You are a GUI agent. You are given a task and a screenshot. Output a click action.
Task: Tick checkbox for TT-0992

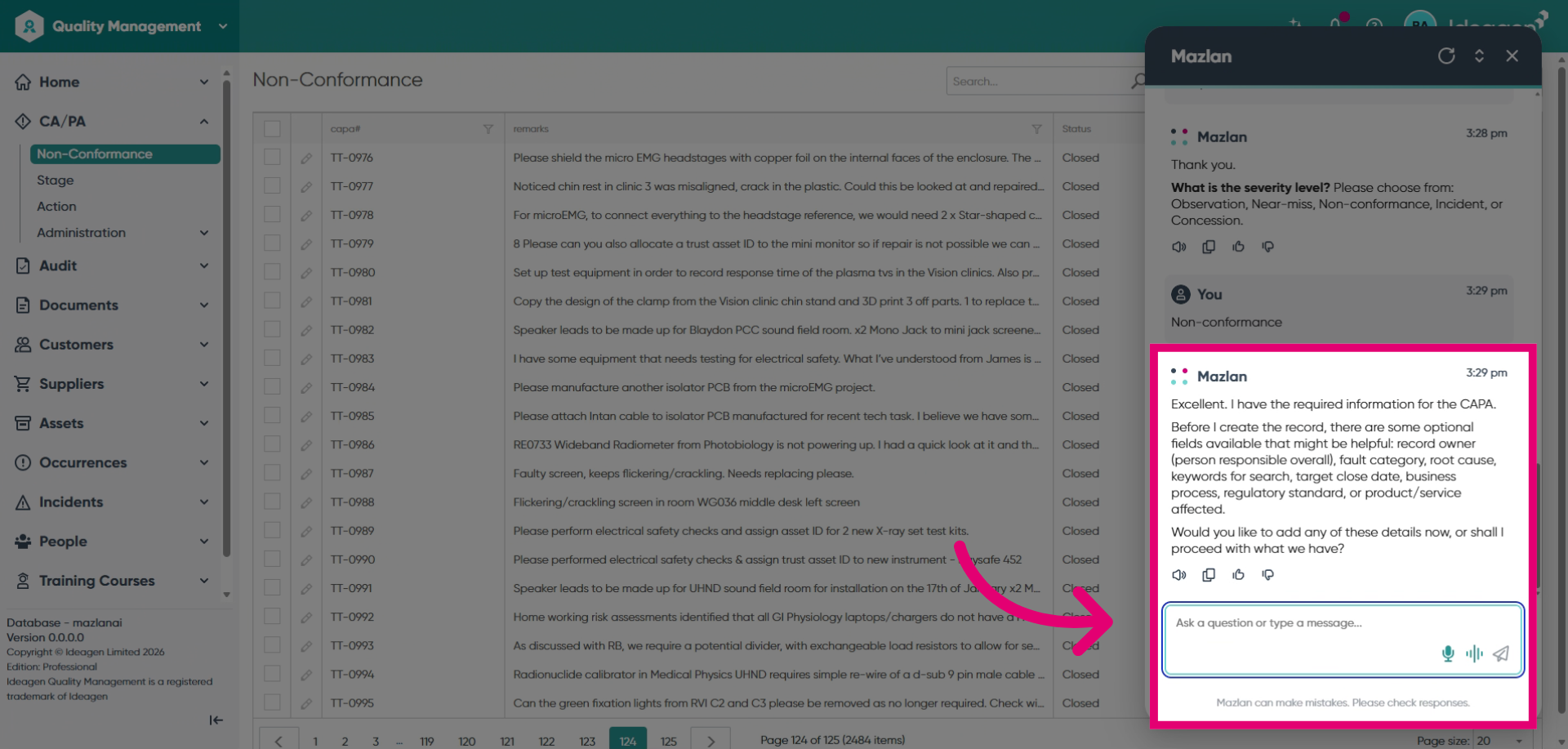[x=272, y=617]
